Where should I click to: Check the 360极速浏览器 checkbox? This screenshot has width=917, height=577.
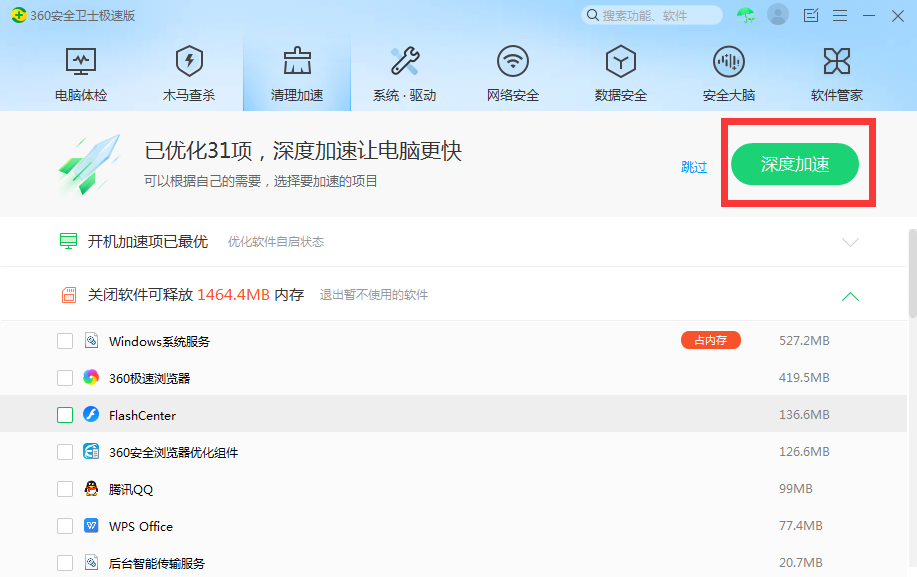coord(65,378)
